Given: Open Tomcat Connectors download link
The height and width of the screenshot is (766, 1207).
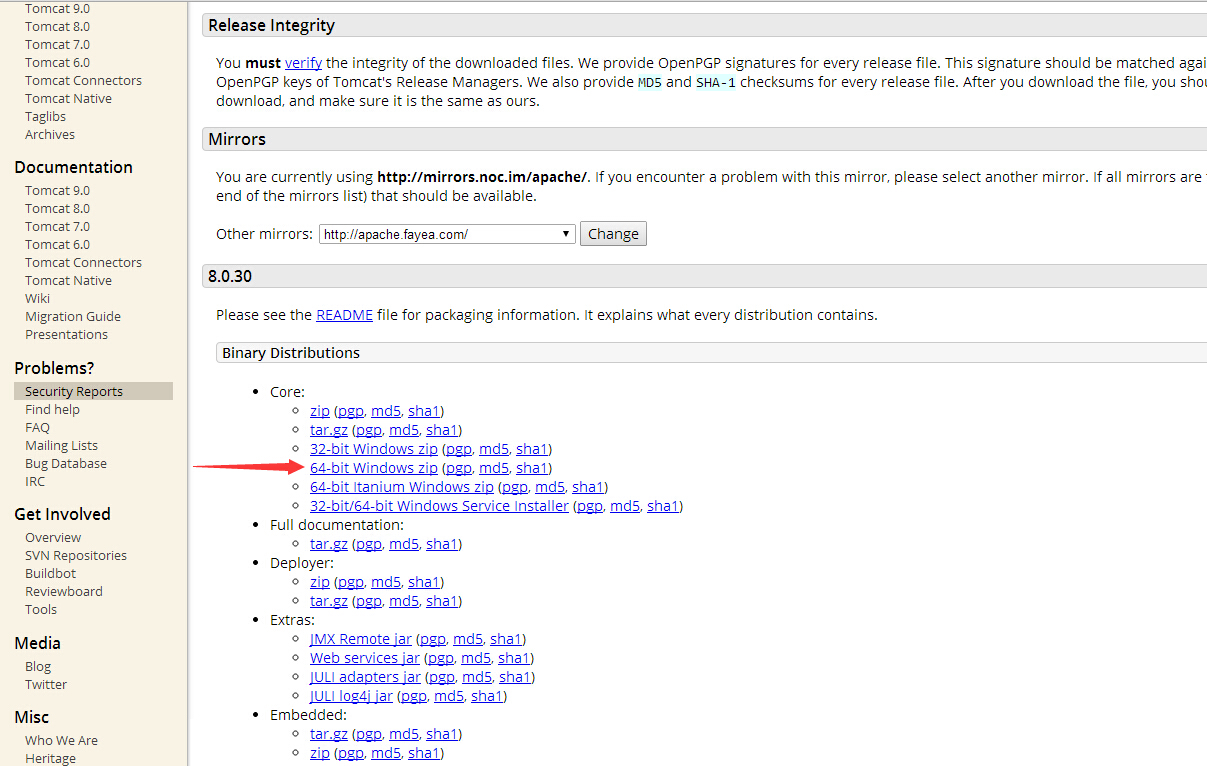Looking at the screenshot, I should (x=83, y=81).
